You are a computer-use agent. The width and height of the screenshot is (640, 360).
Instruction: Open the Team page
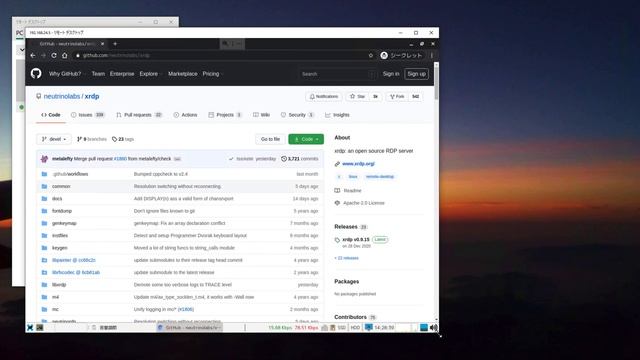click(98, 74)
